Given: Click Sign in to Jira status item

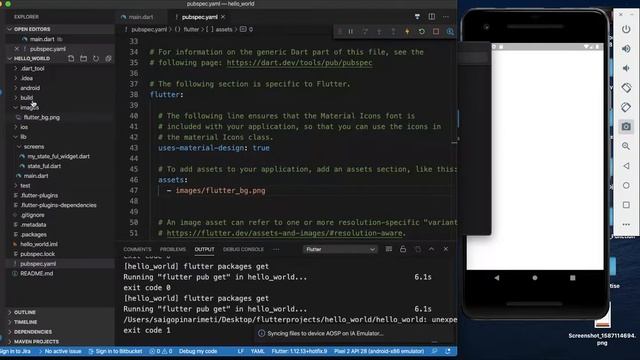Looking at the screenshot, I should tap(16, 351).
